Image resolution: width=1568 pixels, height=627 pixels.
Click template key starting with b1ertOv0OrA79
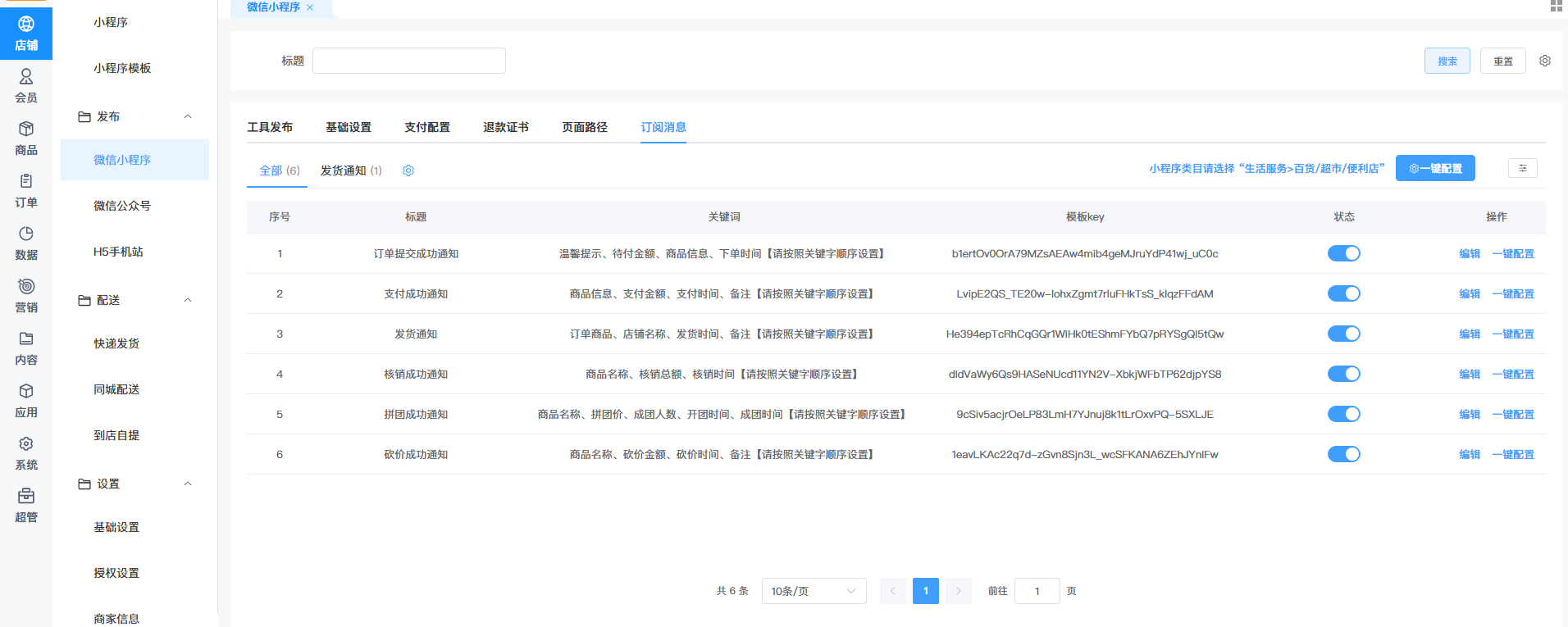point(1085,254)
